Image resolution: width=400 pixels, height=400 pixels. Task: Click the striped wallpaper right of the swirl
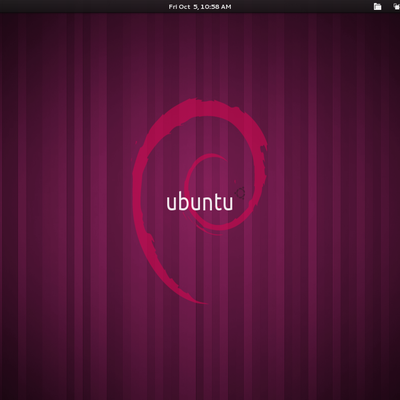coord(333,200)
